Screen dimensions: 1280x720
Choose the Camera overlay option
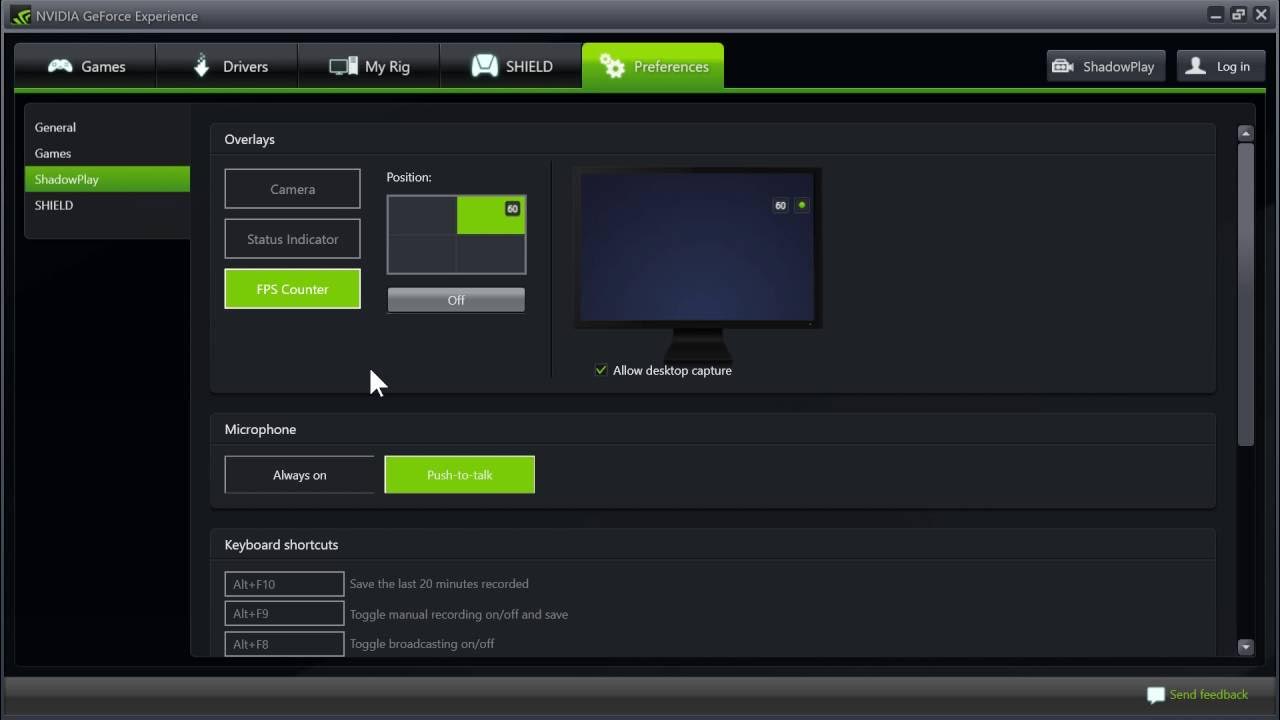292,189
